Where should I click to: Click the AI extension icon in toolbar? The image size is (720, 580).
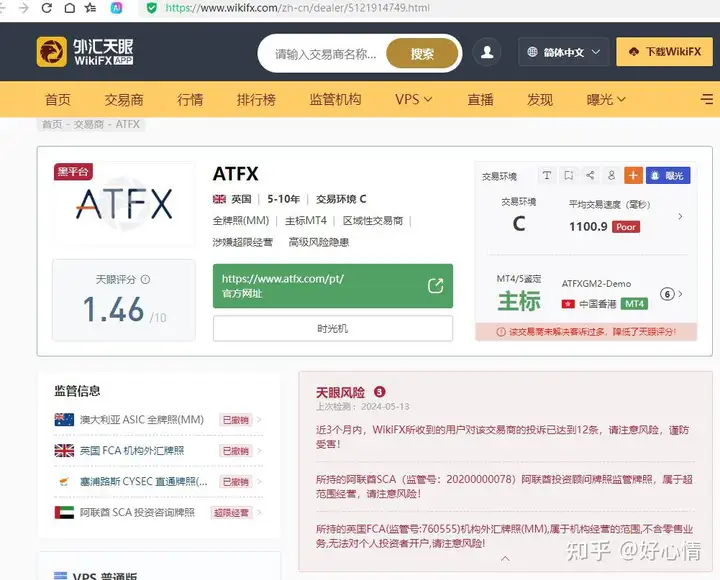pos(117,8)
